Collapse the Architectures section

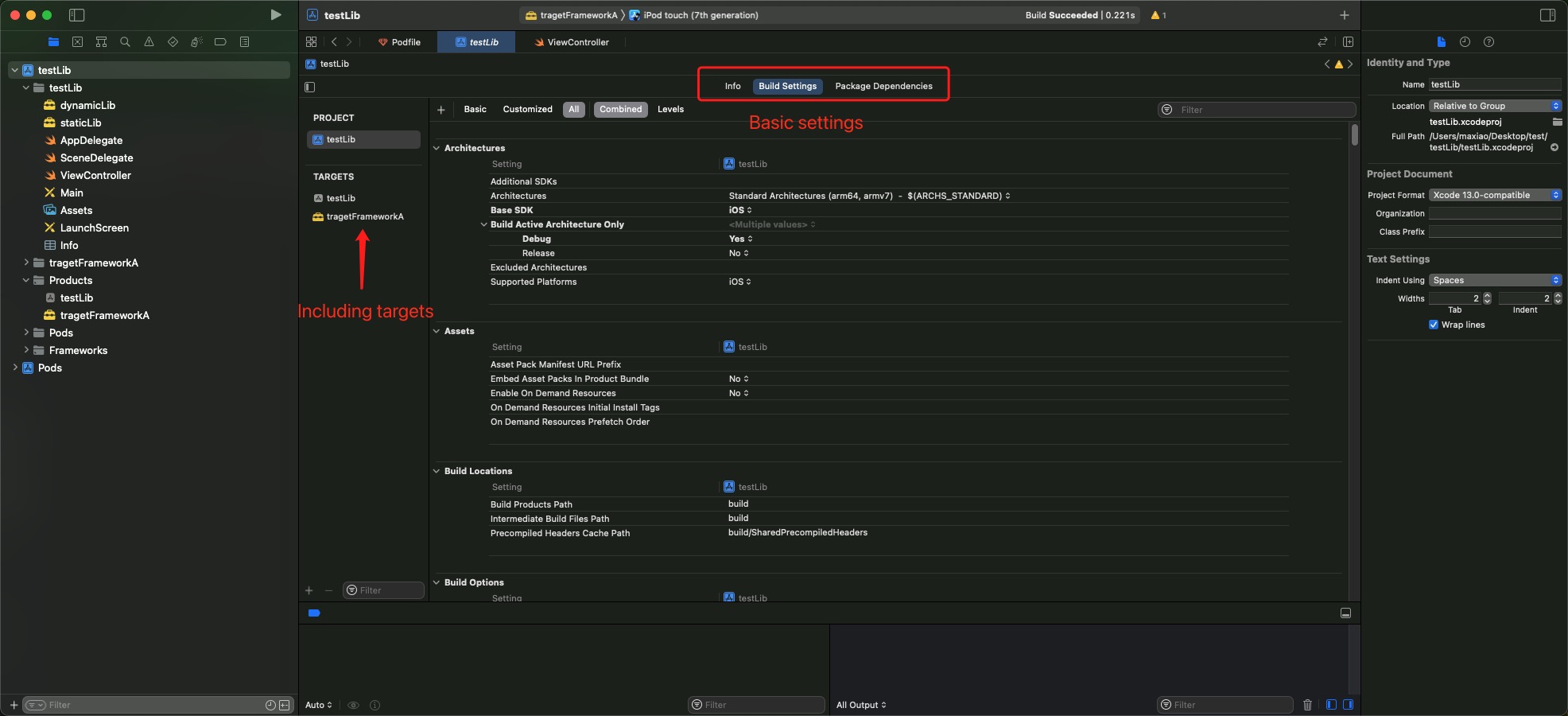click(x=437, y=148)
